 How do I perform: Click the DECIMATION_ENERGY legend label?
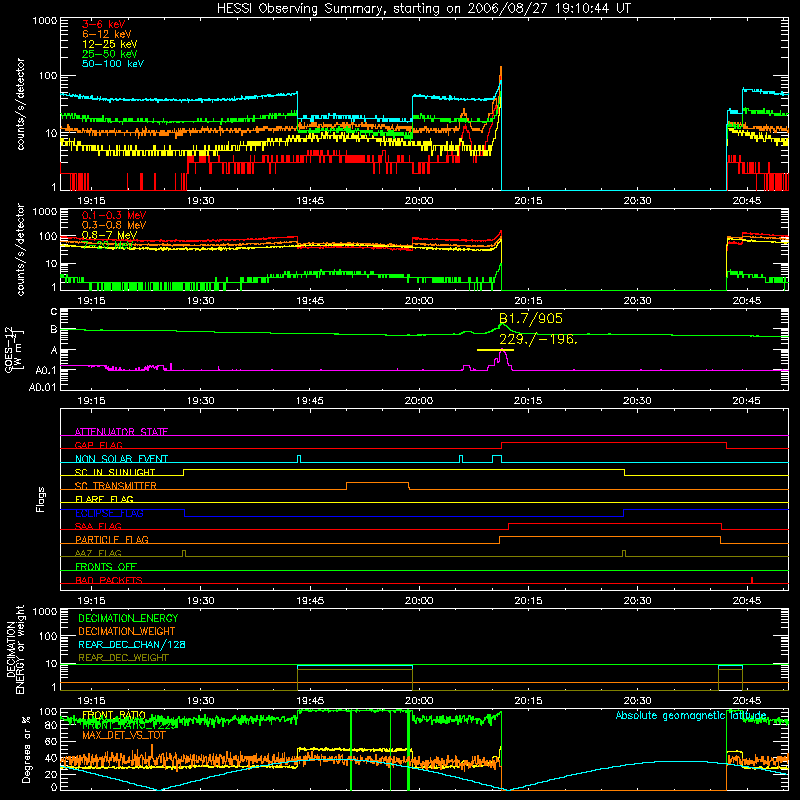click(128, 618)
